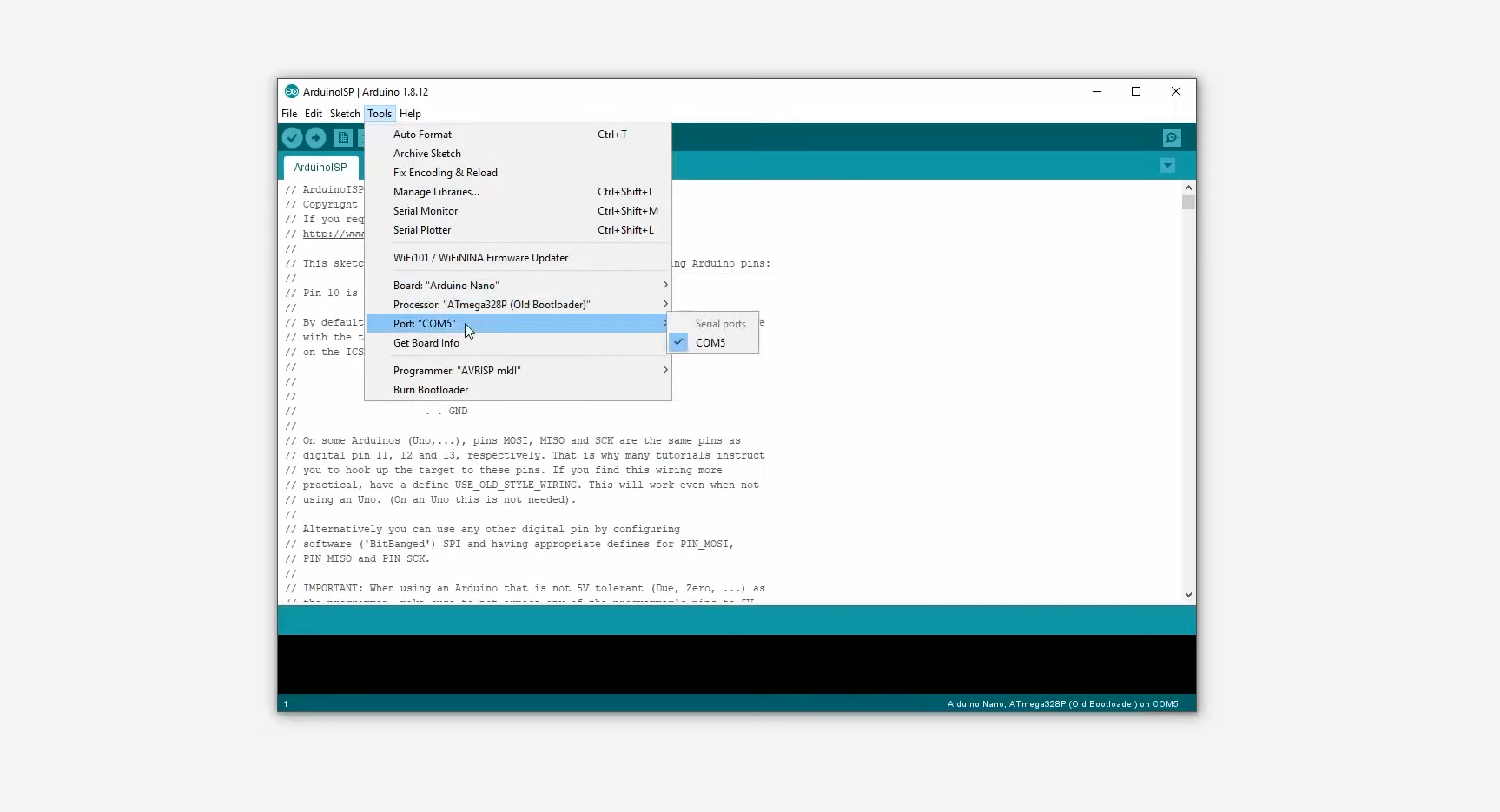This screenshot has width=1500, height=812.
Task: Click the Upload arrow toolbar icon
Action: point(316,137)
